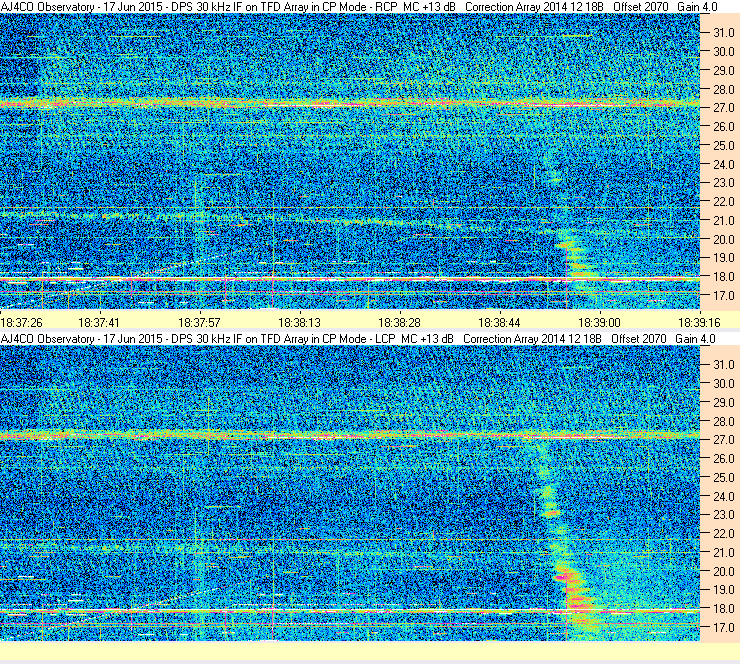Viewport: 740px width, 664px height.
Task: Click the 31.0 frequency label on RCP spectrogram
Action: 723,33
